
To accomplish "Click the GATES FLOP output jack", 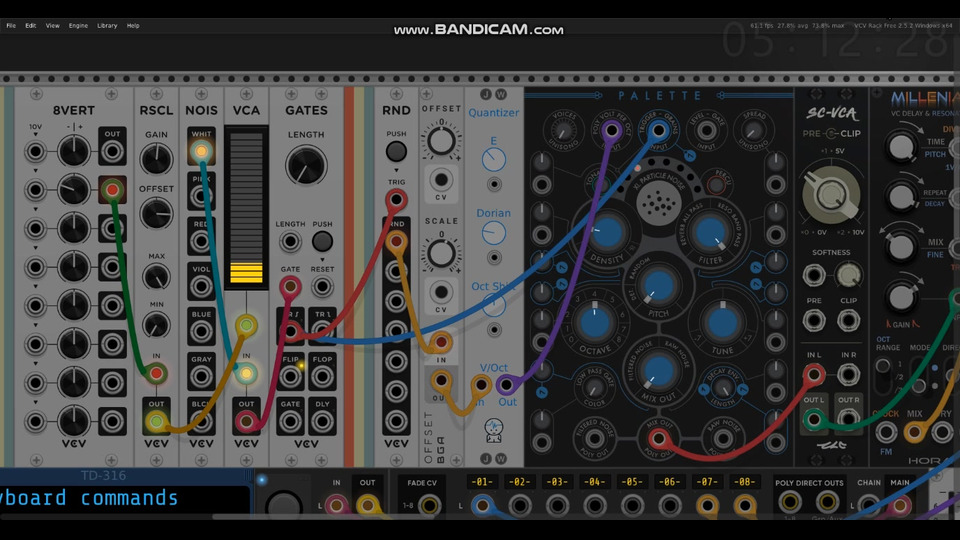I will 322,376.
